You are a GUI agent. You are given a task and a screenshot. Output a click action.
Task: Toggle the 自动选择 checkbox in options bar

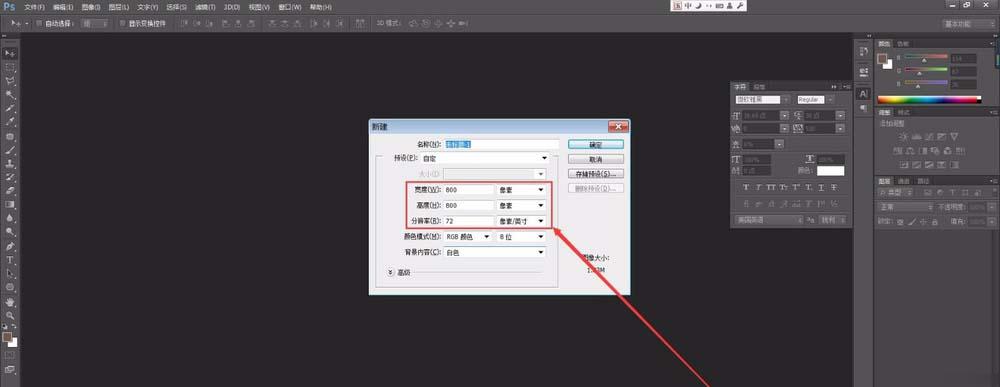(x=39, y=24)
